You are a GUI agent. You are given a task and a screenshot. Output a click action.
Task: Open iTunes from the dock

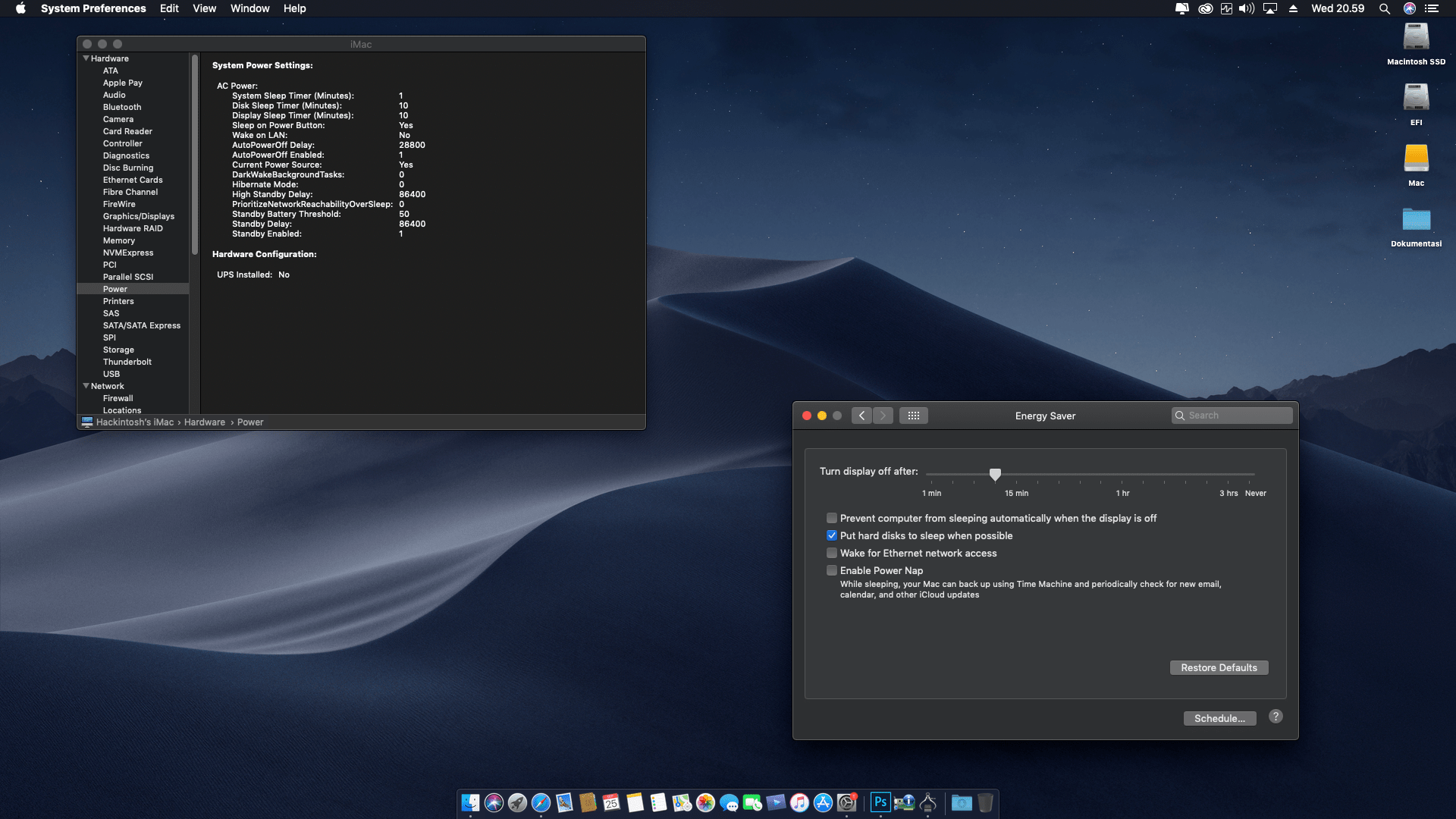click(799, 802)
